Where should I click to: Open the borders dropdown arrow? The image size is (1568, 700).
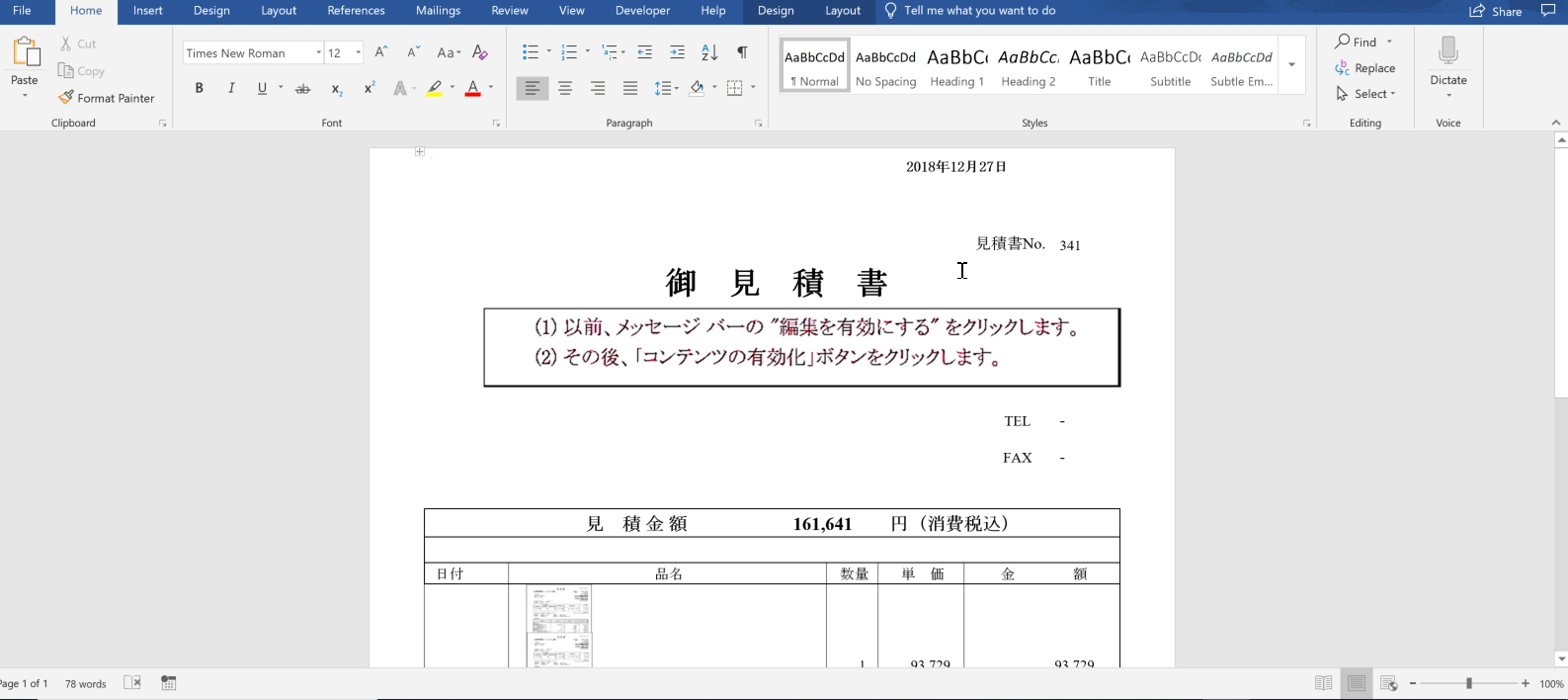pyautogui.click(x=753, y=88)
